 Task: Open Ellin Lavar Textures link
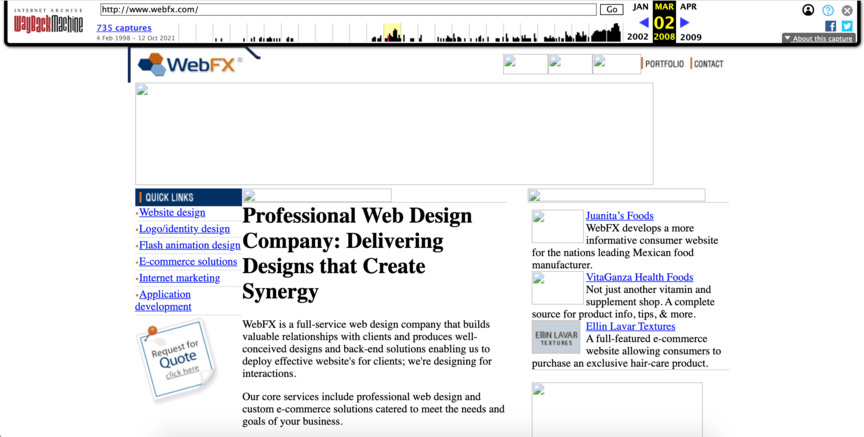point(630,326)
